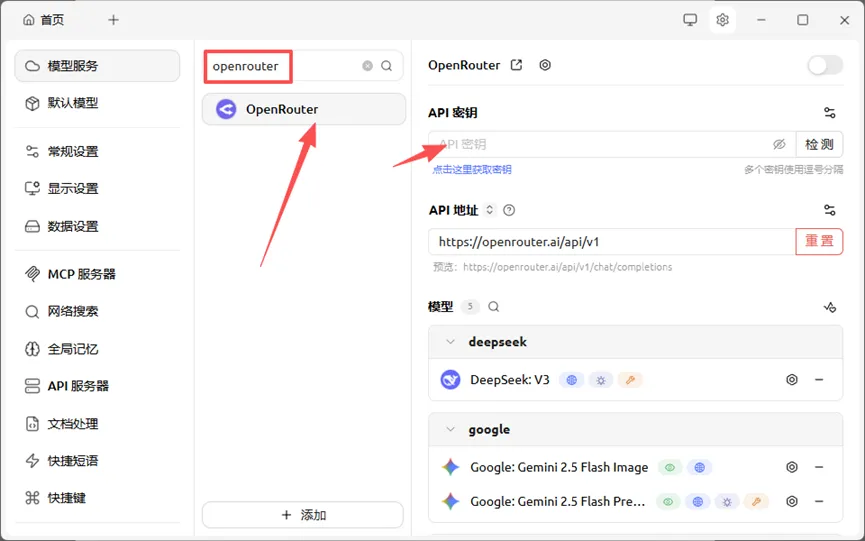Screen dimensions: 865x541
Task: Click tool-use wrench tag on DeepSeek: V3
Action: point(630,380)
